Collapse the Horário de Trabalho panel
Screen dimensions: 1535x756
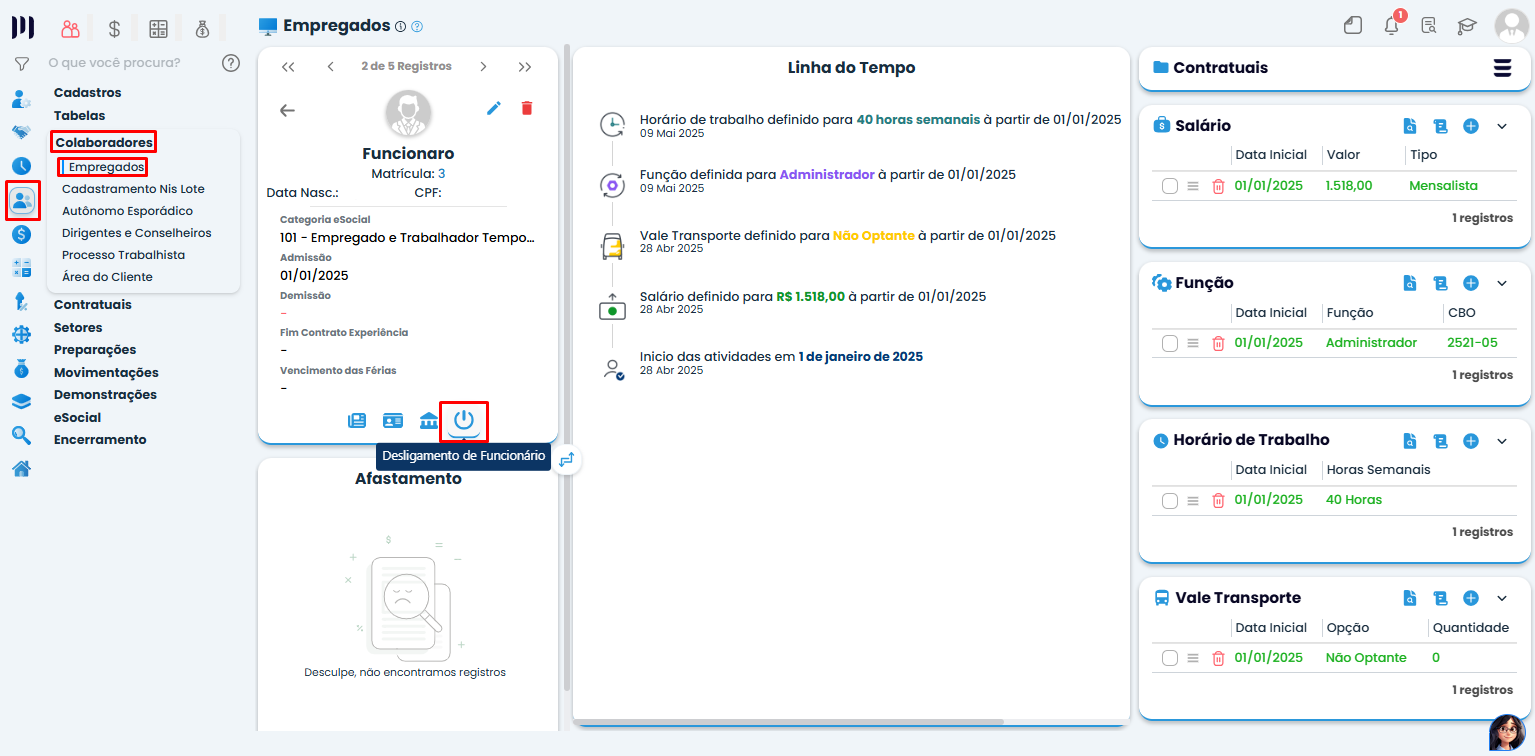coord(1501,441)
